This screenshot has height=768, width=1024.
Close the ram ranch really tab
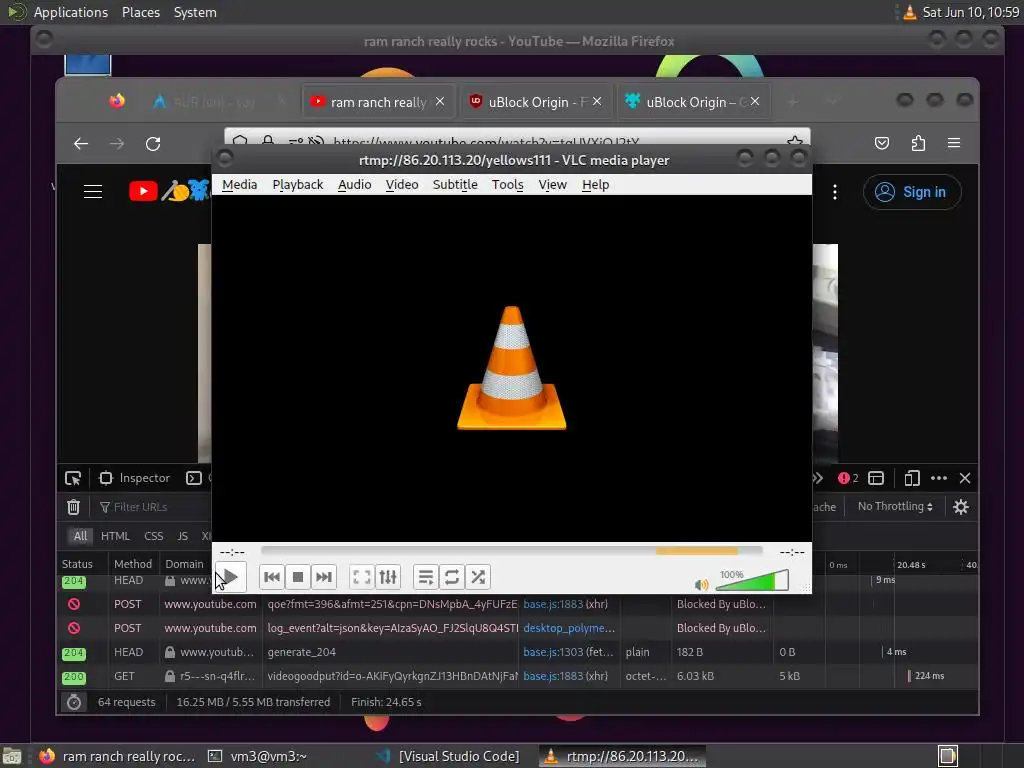(x=440, y=102)
